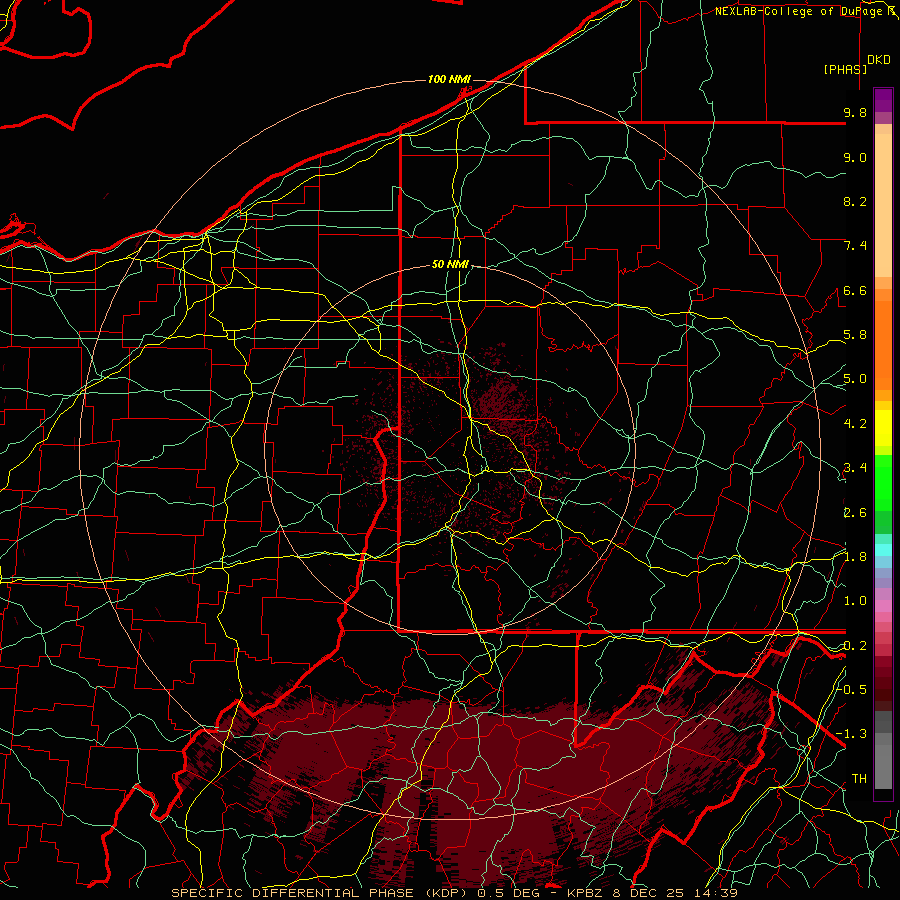Select the 9.8 value on the scale
This screenshot has width=900, height=900.
[x=855, y=112]
